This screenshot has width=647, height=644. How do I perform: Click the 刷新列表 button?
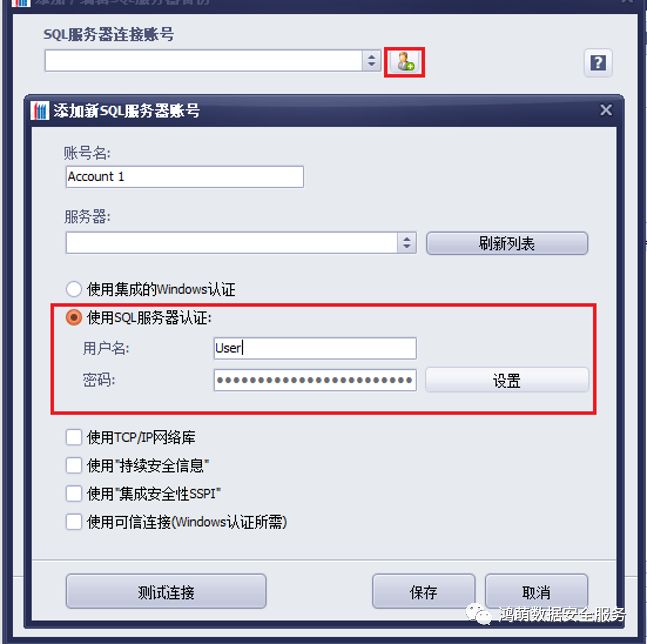[507, 243]
